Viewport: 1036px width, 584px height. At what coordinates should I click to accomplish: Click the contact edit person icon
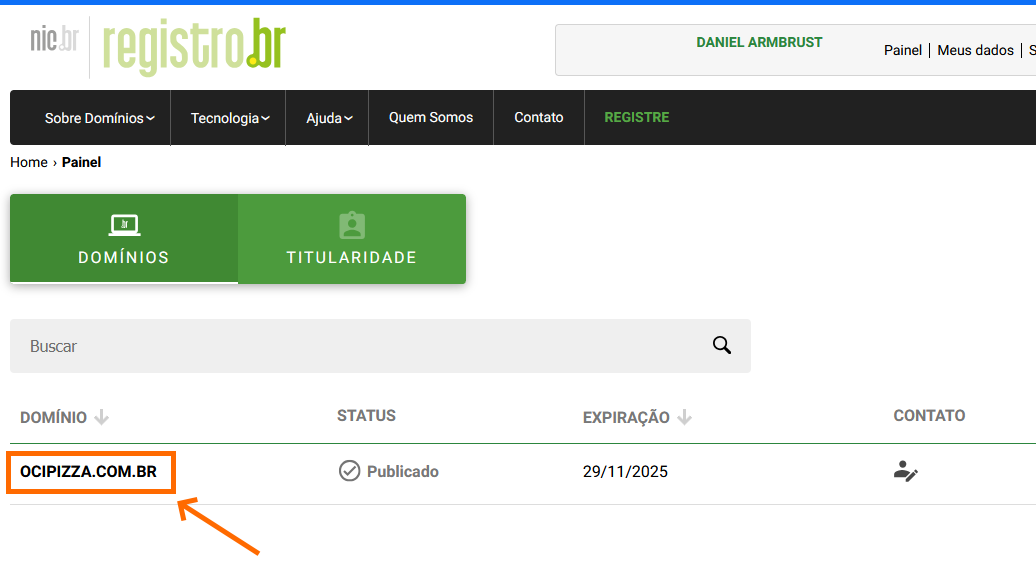tap(905, 471)
